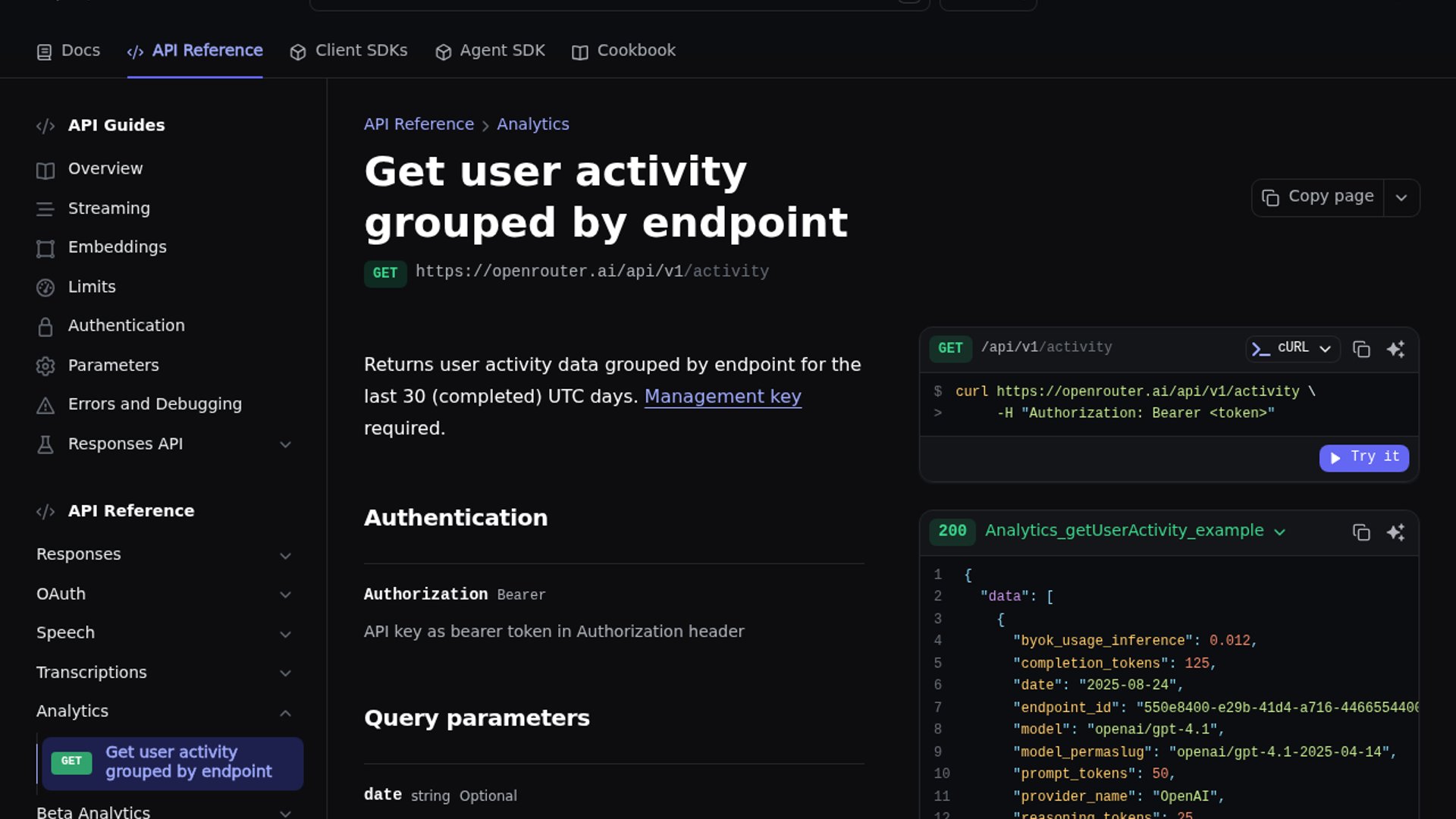This screenshot has height=819, width=1456.
Task: Open the Client SDKs tab
Action: [x=349, y=51]
